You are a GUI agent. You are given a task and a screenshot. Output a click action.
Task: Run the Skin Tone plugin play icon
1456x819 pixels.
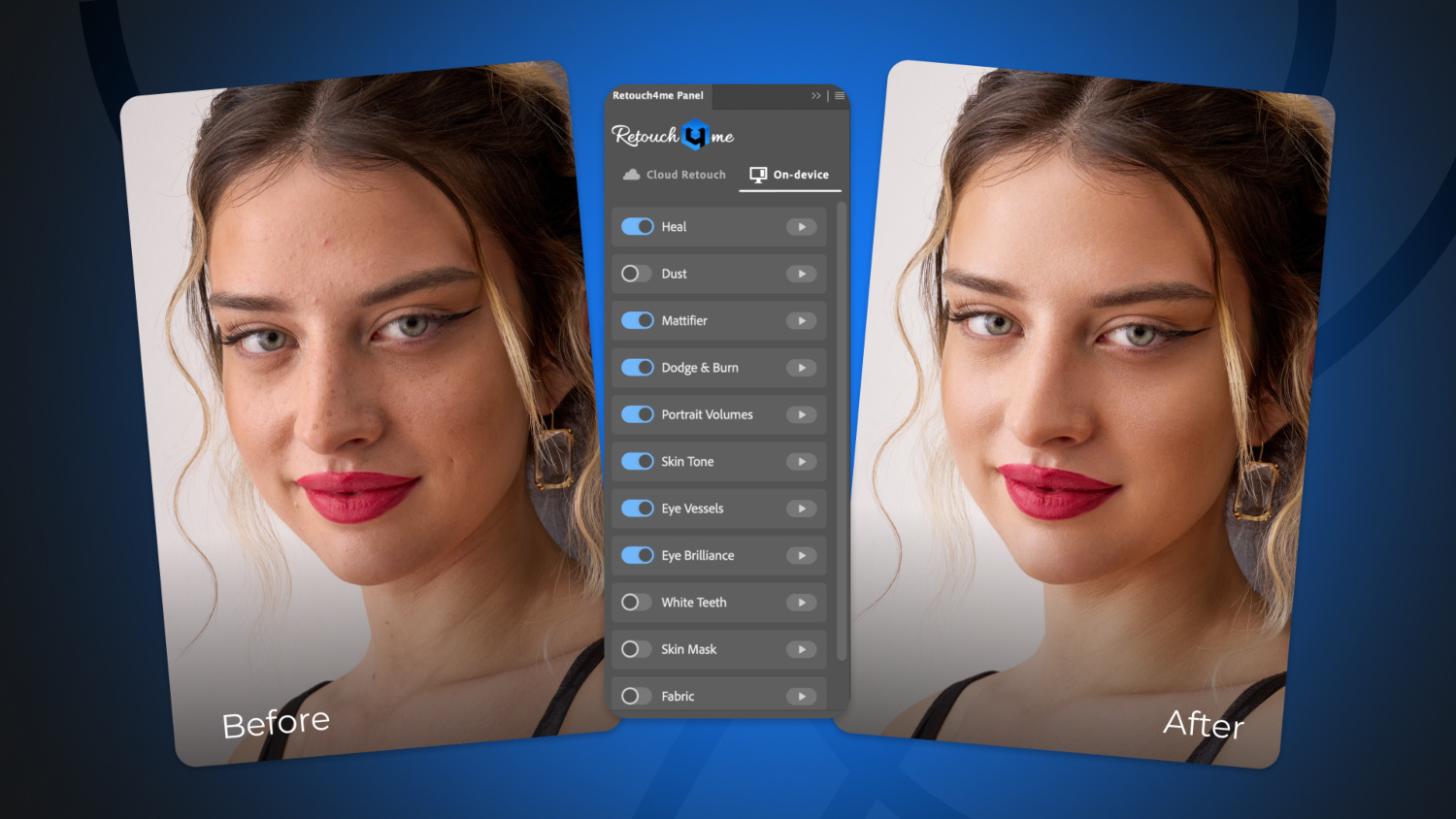click(801, 461)
